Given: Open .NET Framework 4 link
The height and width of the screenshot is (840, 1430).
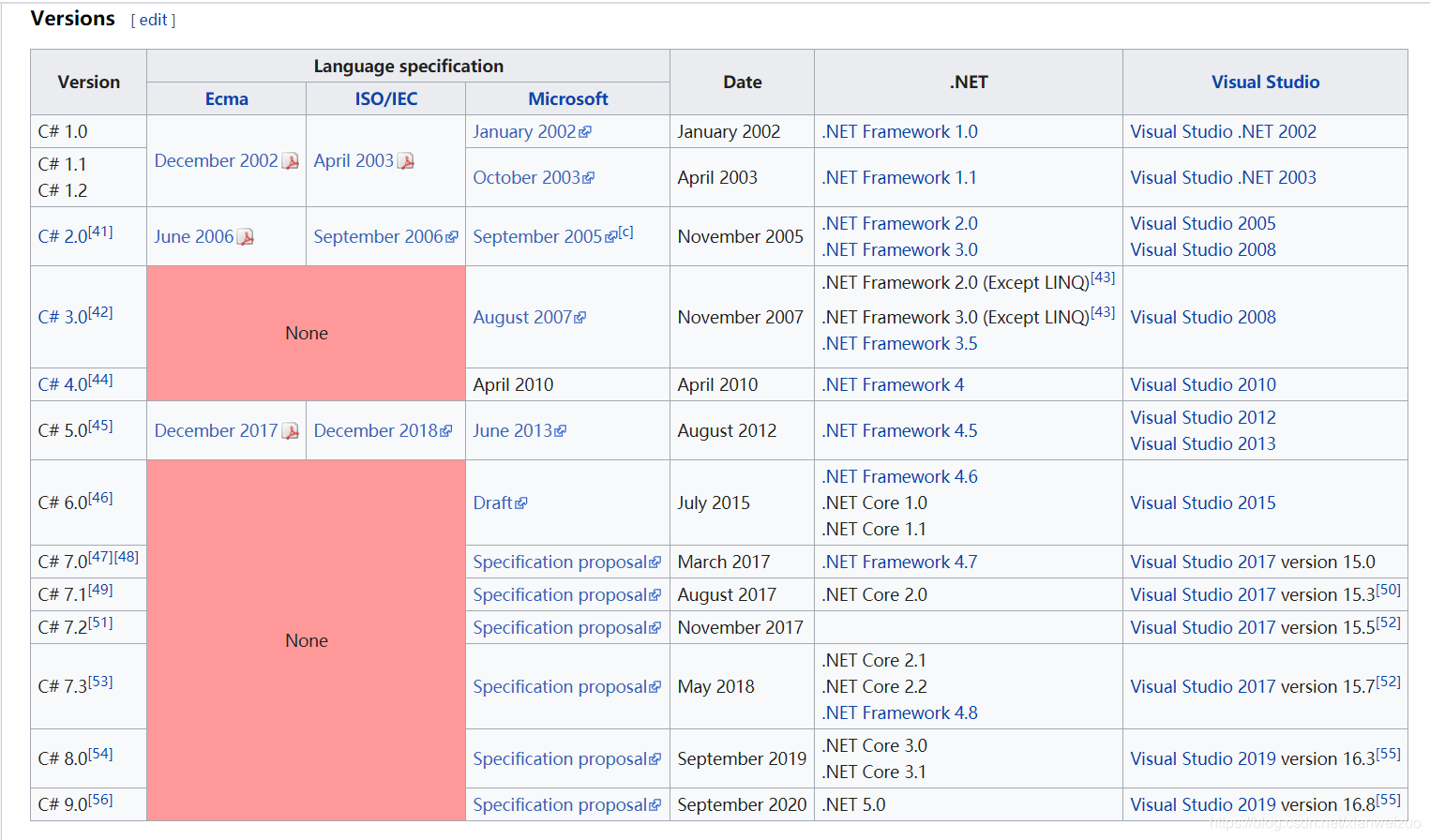Looking at the screenshot, I should [x=893, y=384].
